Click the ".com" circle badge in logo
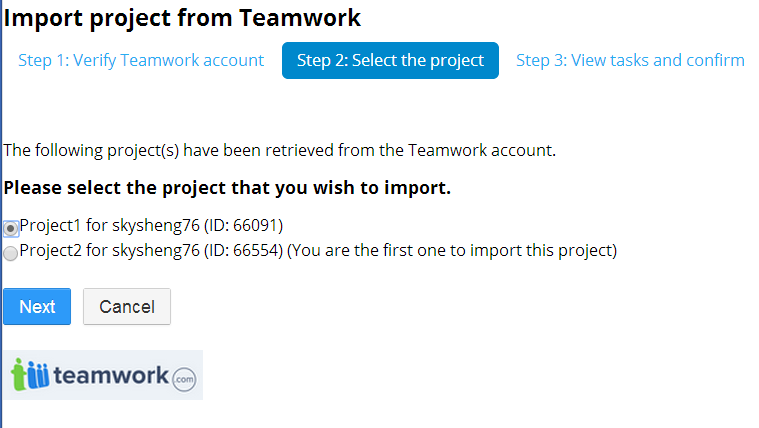This screenshot has width=759, height=428. point(184,379)
